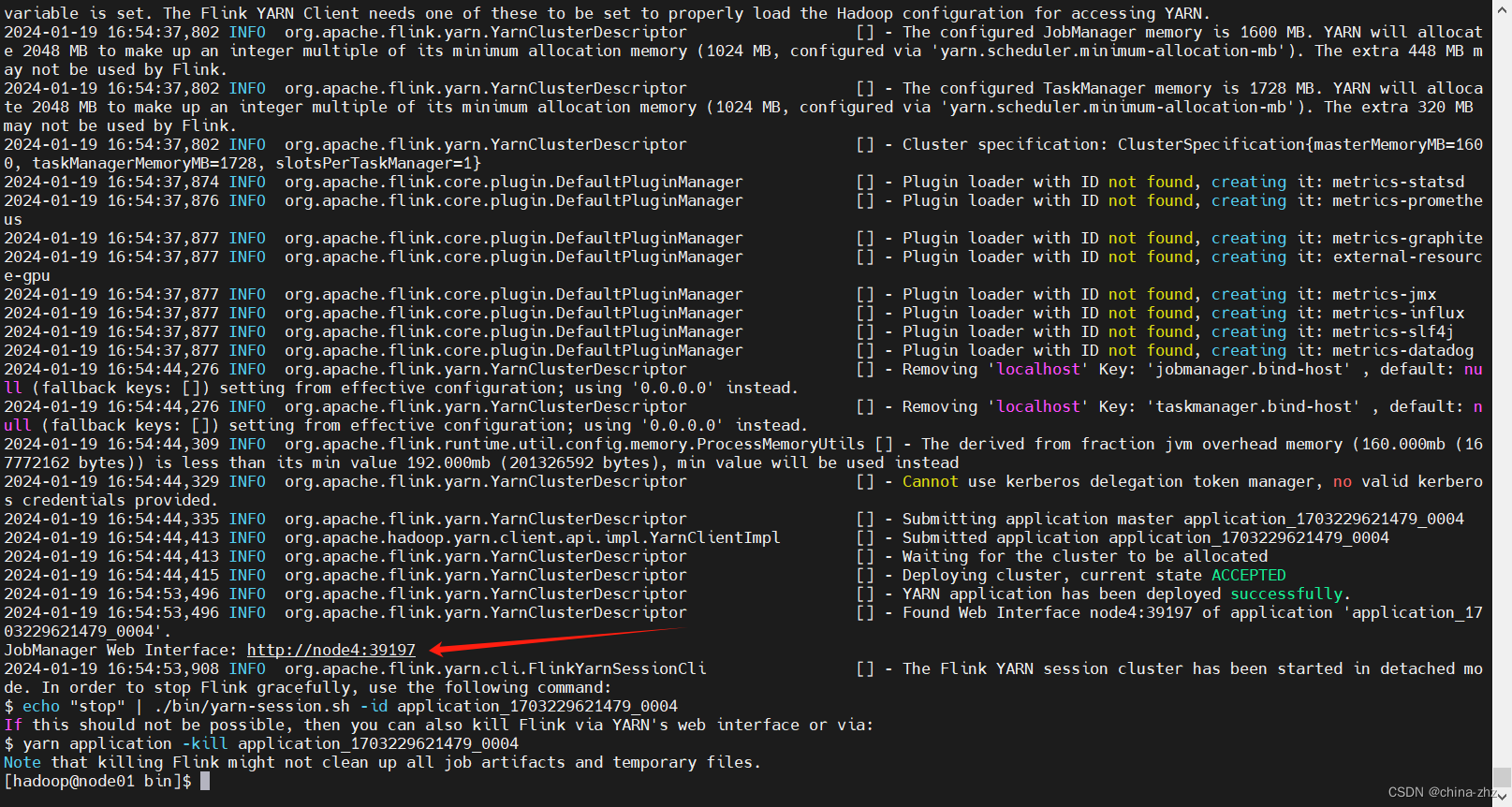Click 'Cluster specification:' log message
Image resolution: width=1512 pixels, height=807 pixels.
pyautogui.click(x=1006, y=144)
